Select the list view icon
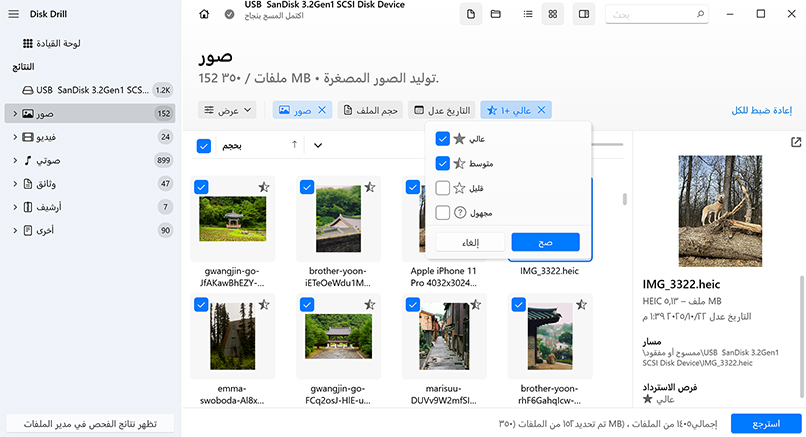Viewport: 806px width, 437px height. point(528,14)
